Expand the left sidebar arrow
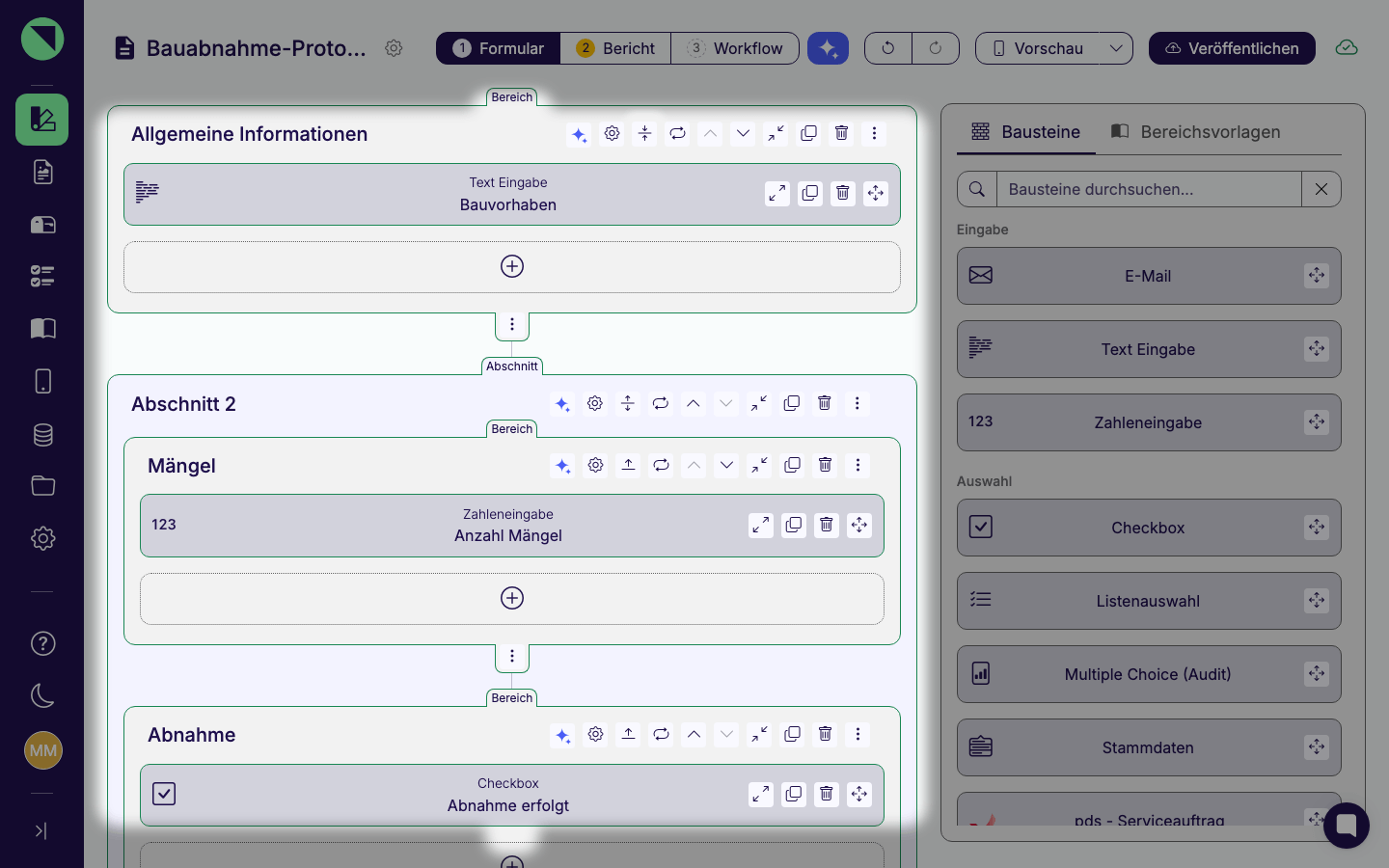 click(x=41, y=830)
